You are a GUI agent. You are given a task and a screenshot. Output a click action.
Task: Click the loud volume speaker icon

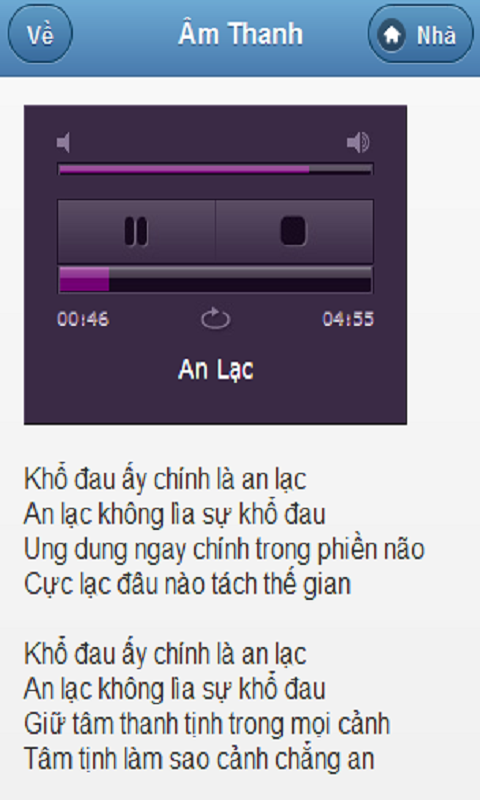358,142
